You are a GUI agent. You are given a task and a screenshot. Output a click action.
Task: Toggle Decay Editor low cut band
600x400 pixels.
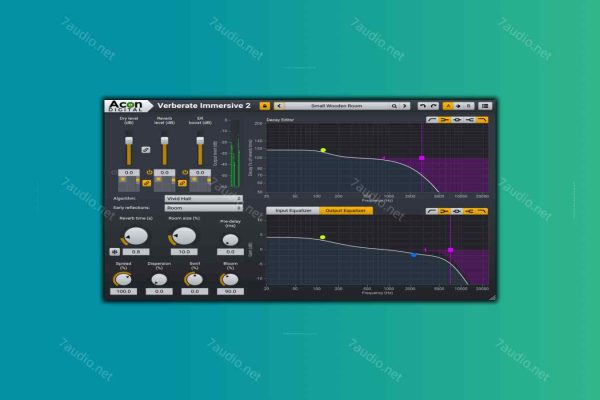(x=432, y=120)
